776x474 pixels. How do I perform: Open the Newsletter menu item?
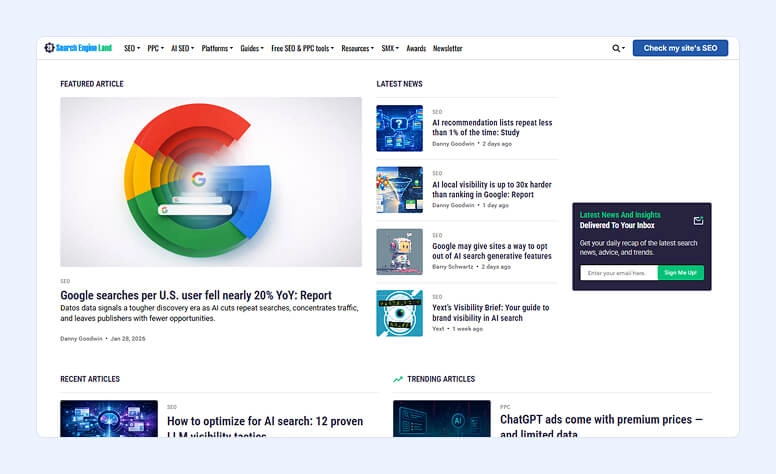point(447,48)
